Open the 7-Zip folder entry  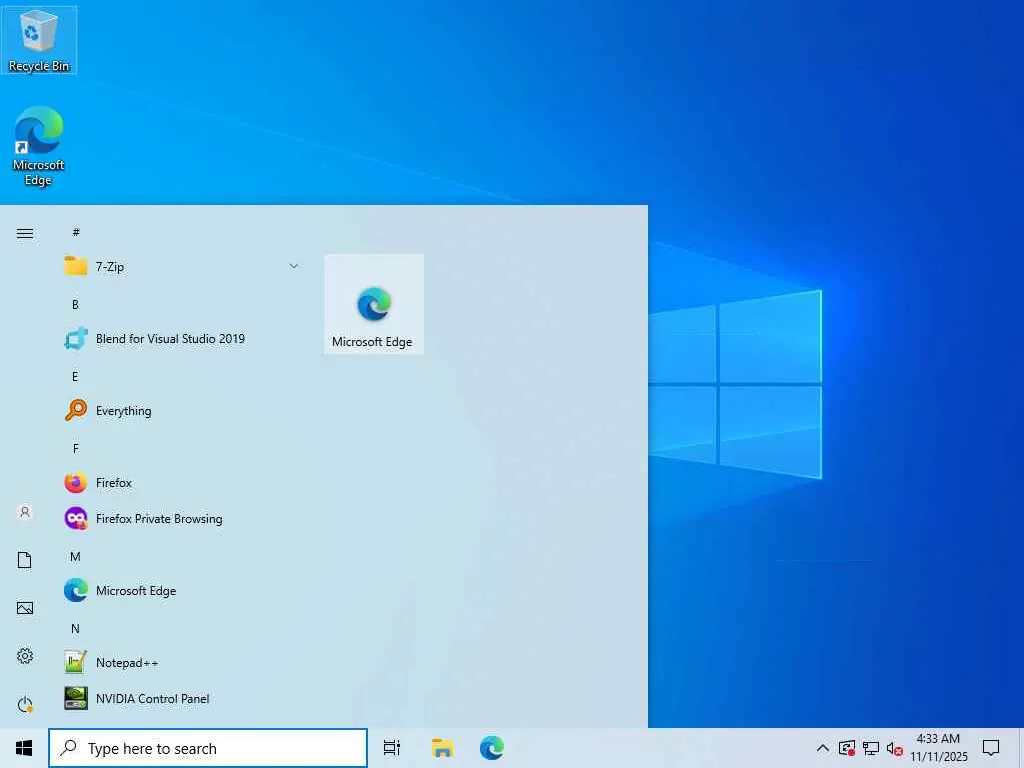182,266
